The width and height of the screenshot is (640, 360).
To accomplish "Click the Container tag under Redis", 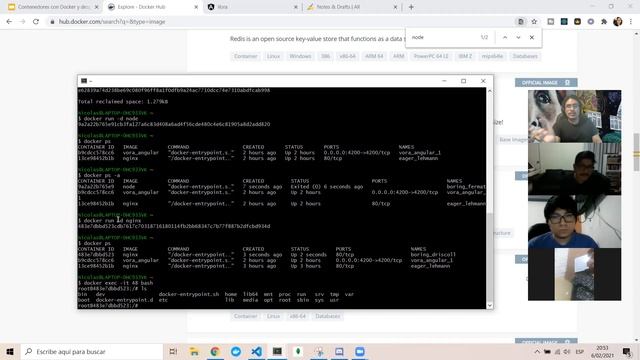I will [x=246, y=56].
